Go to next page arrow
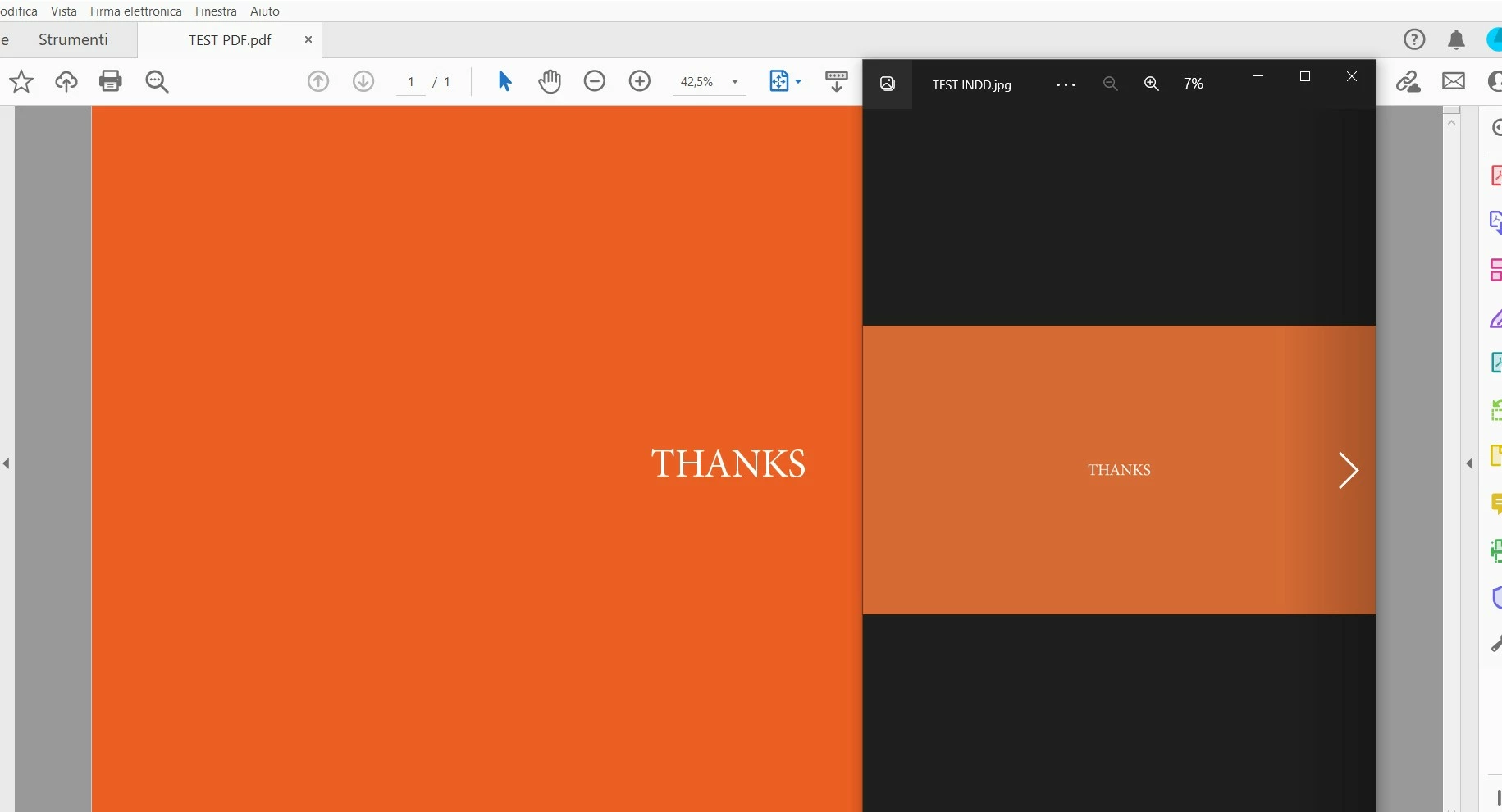Image resolution: width=1502 pixels, height=812 pixels. point(363,81)
